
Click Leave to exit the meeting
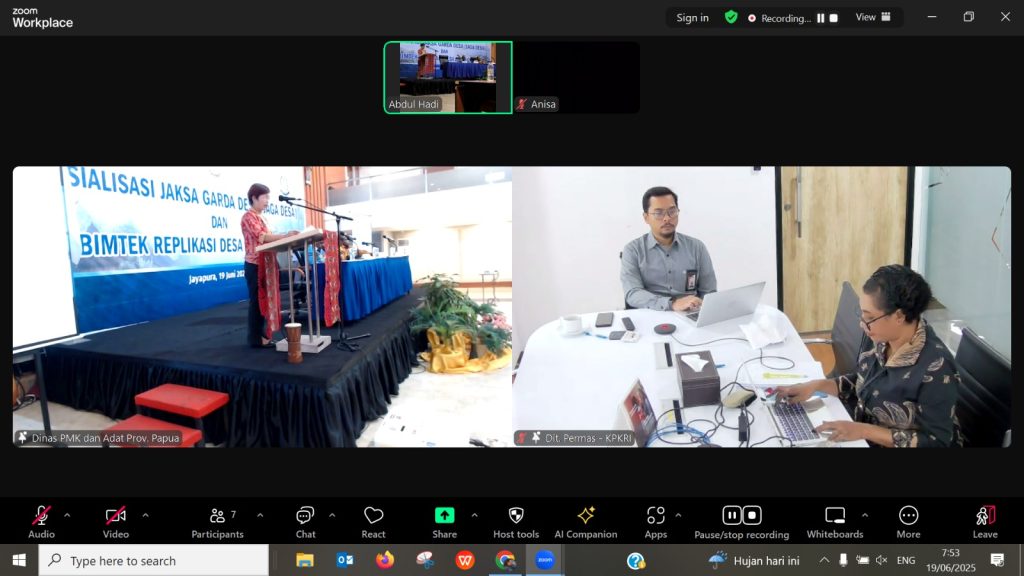click(985, 522)
